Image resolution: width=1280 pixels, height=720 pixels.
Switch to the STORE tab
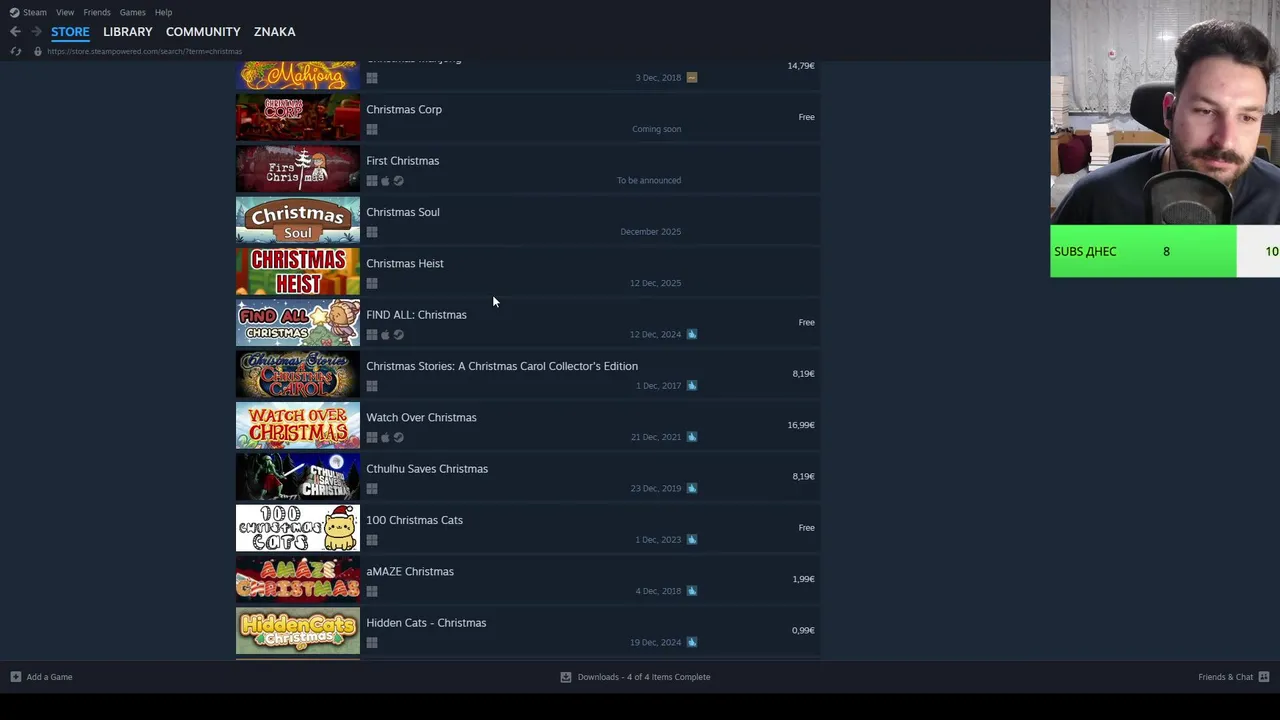[x=70, y=32]
